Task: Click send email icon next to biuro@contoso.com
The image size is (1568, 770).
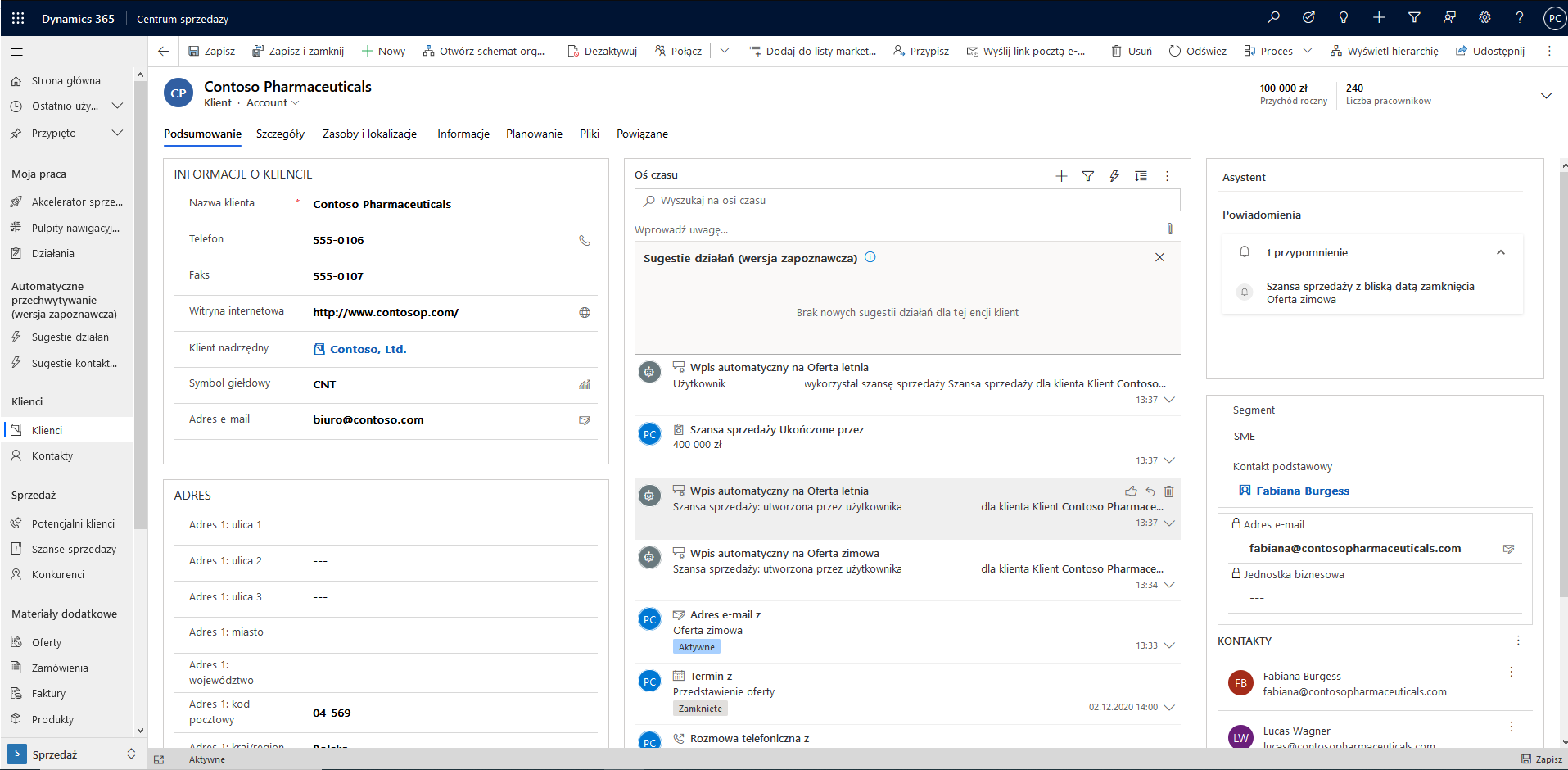Action: 585,419
